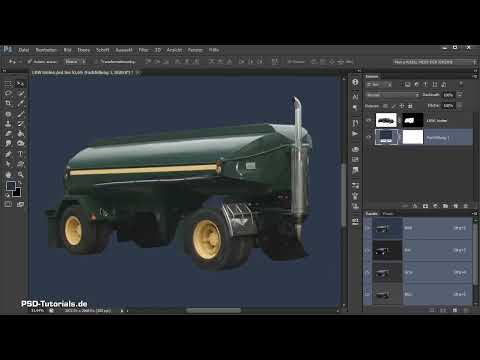Click the trash icon in Ebenen panel
The image size is (480, 360).
(x=466, y=206)
